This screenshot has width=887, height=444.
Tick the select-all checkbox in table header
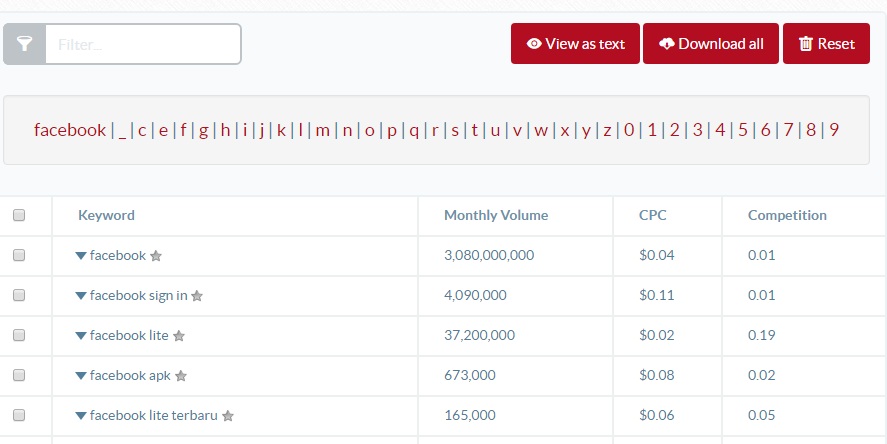point(19,215)
